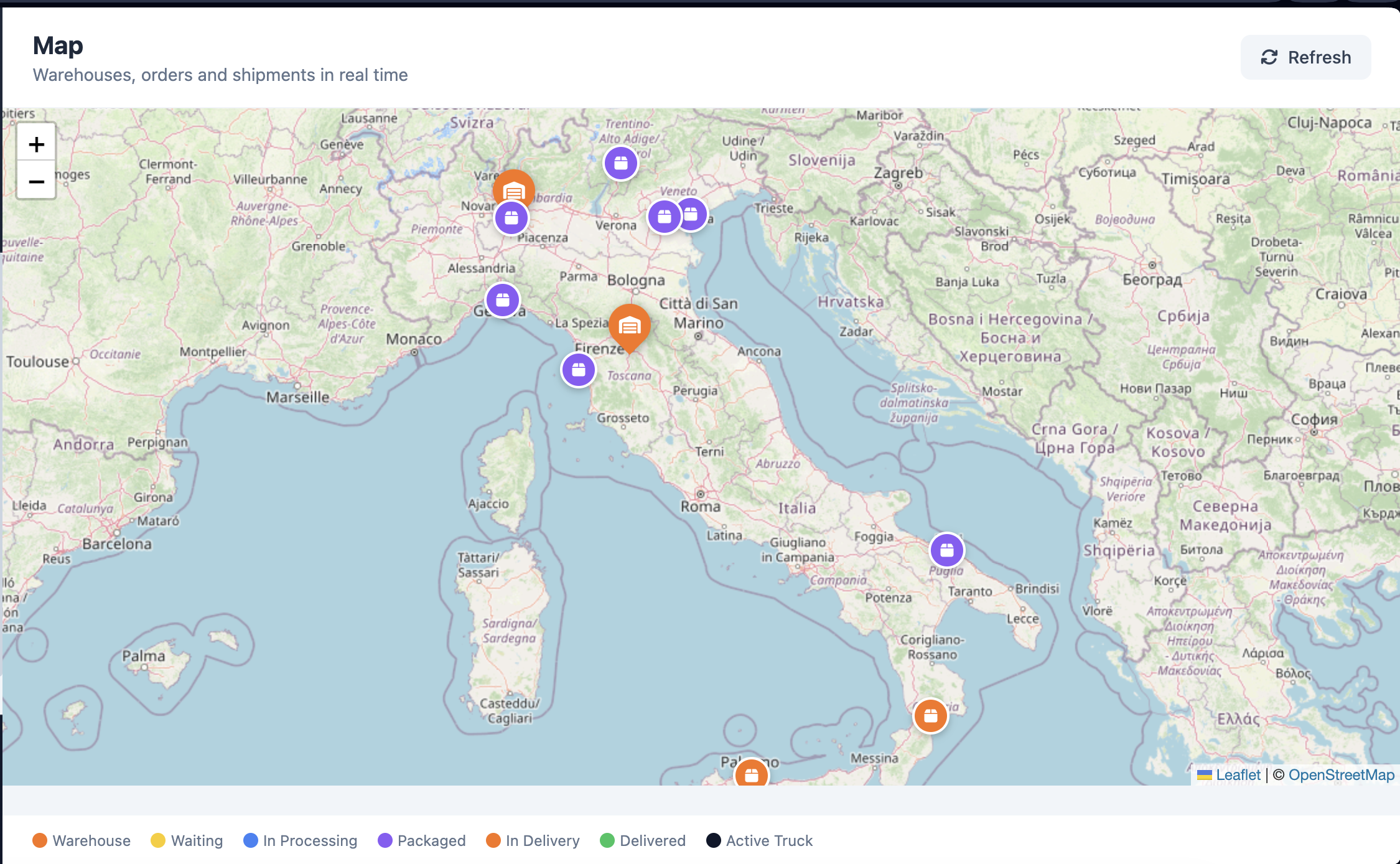Refresh the map data
Image resolution: width=1400 pixels, height=864 pixels.
[1305, 57]
